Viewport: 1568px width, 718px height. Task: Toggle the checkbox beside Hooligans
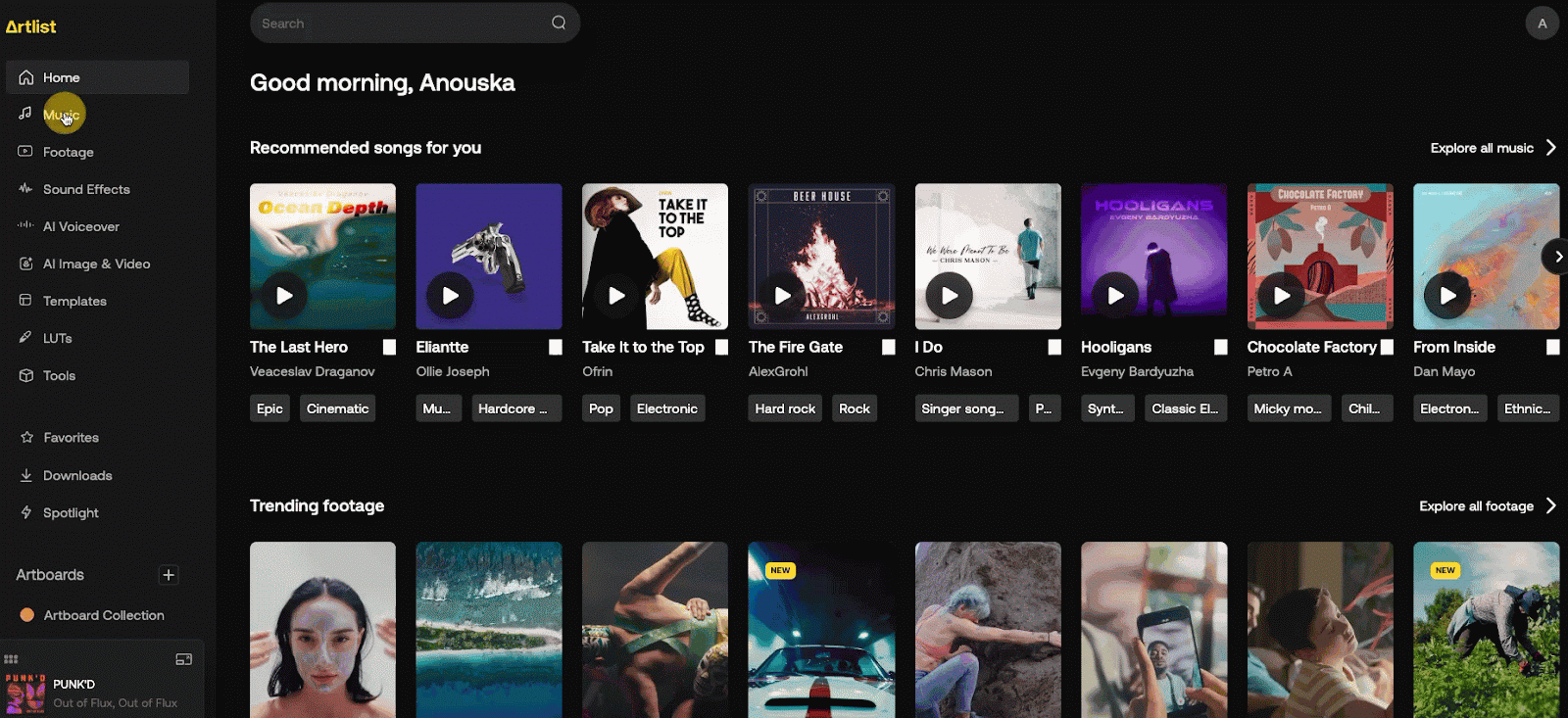pyautogui.click(x=1220, y=347)
